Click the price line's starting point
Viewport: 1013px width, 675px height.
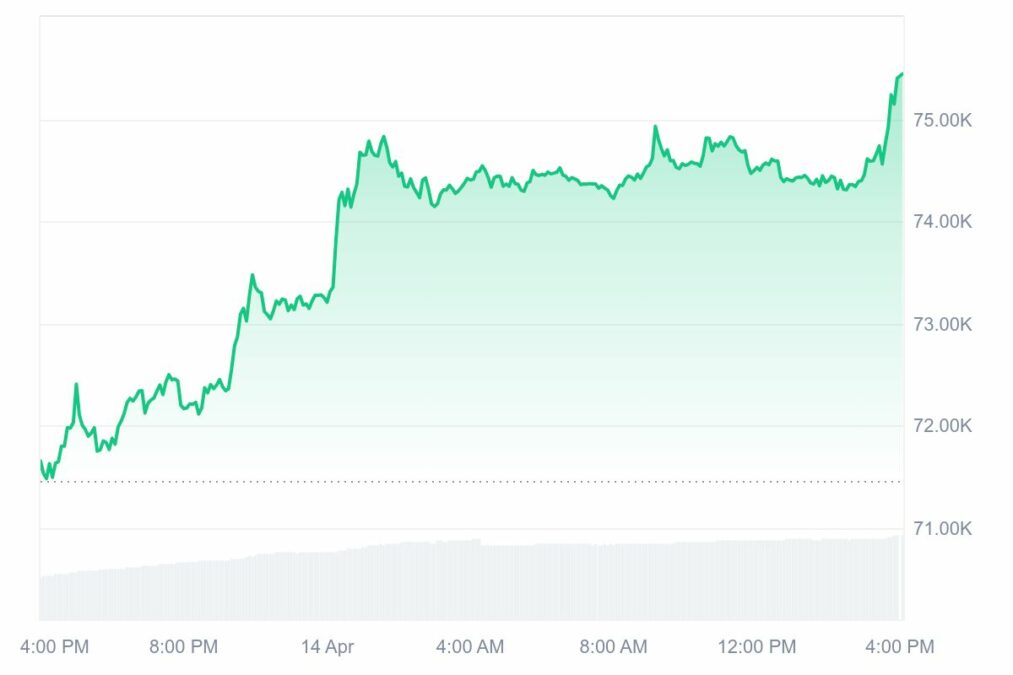(41, 461)
